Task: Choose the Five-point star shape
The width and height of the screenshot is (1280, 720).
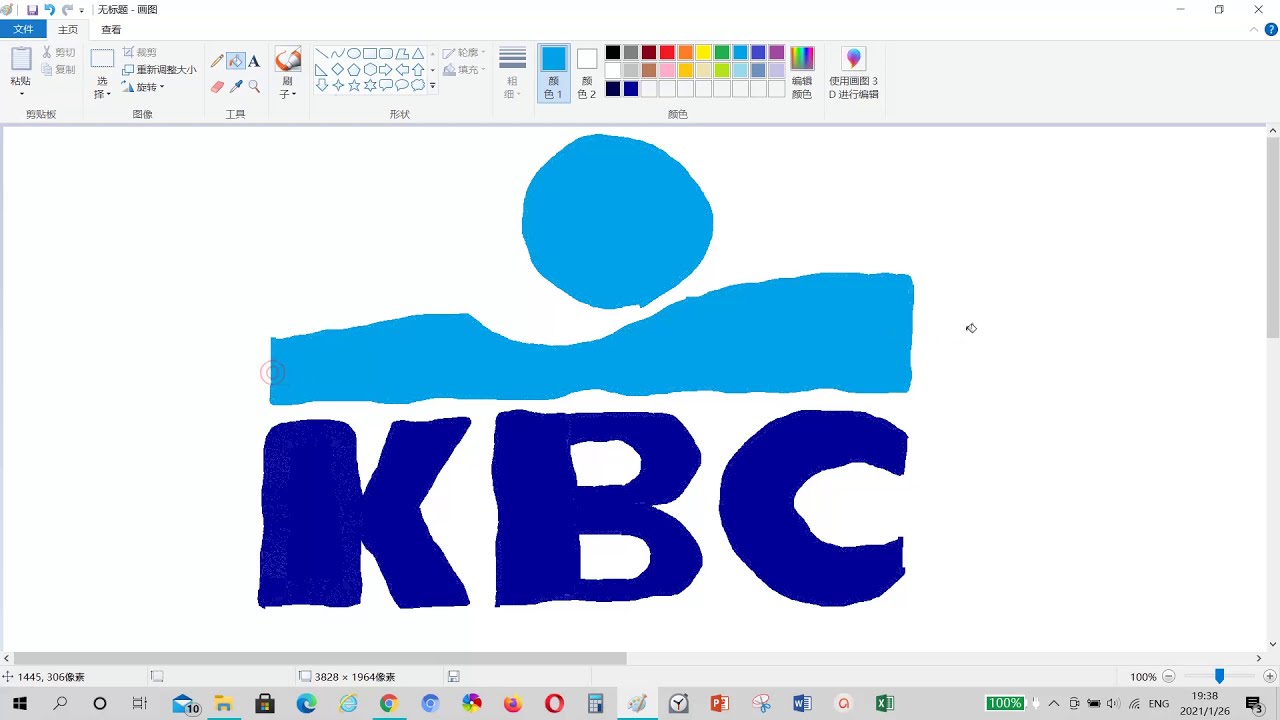Action: 354,86
